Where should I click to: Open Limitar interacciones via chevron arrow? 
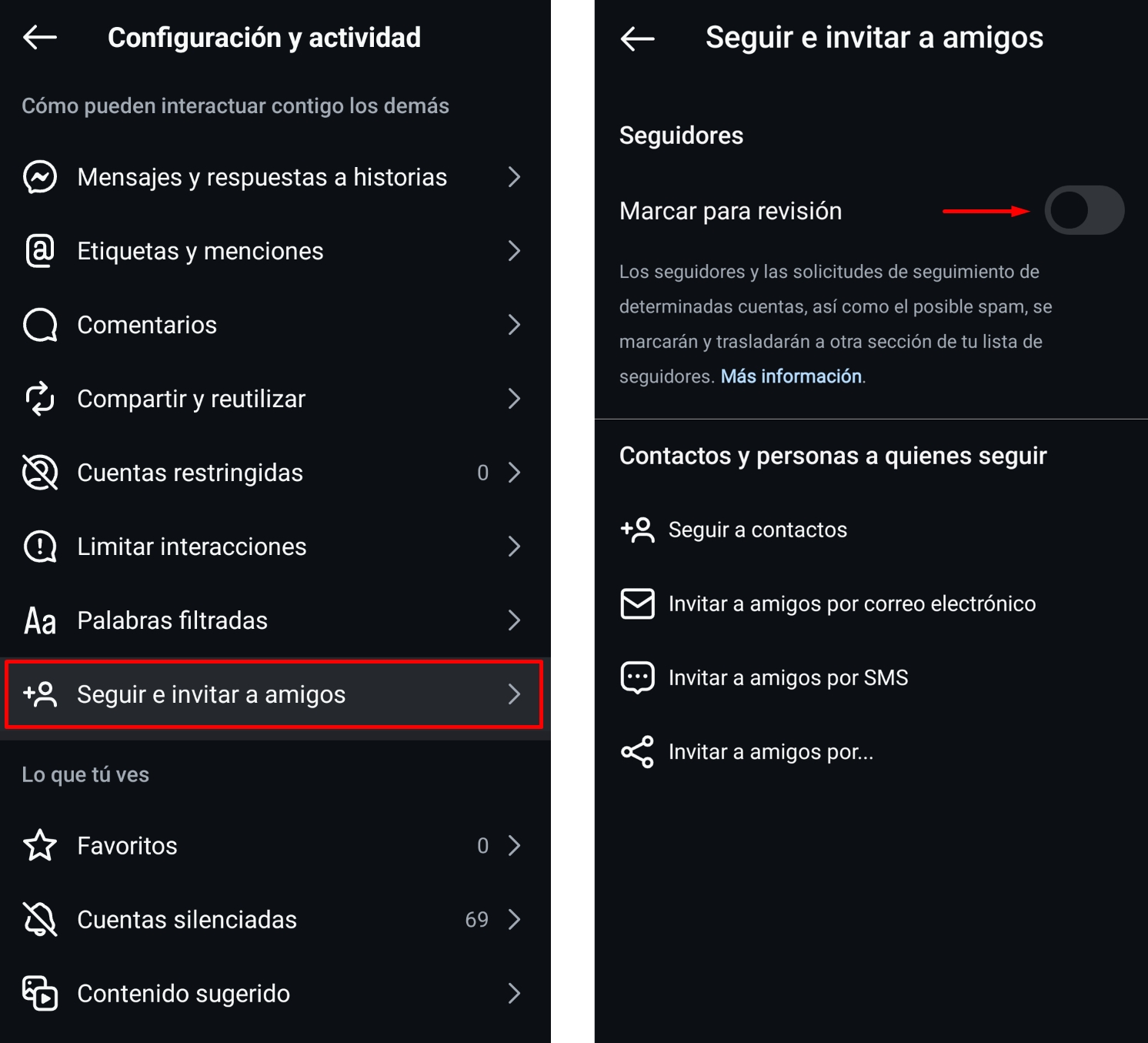coord(515,547)
